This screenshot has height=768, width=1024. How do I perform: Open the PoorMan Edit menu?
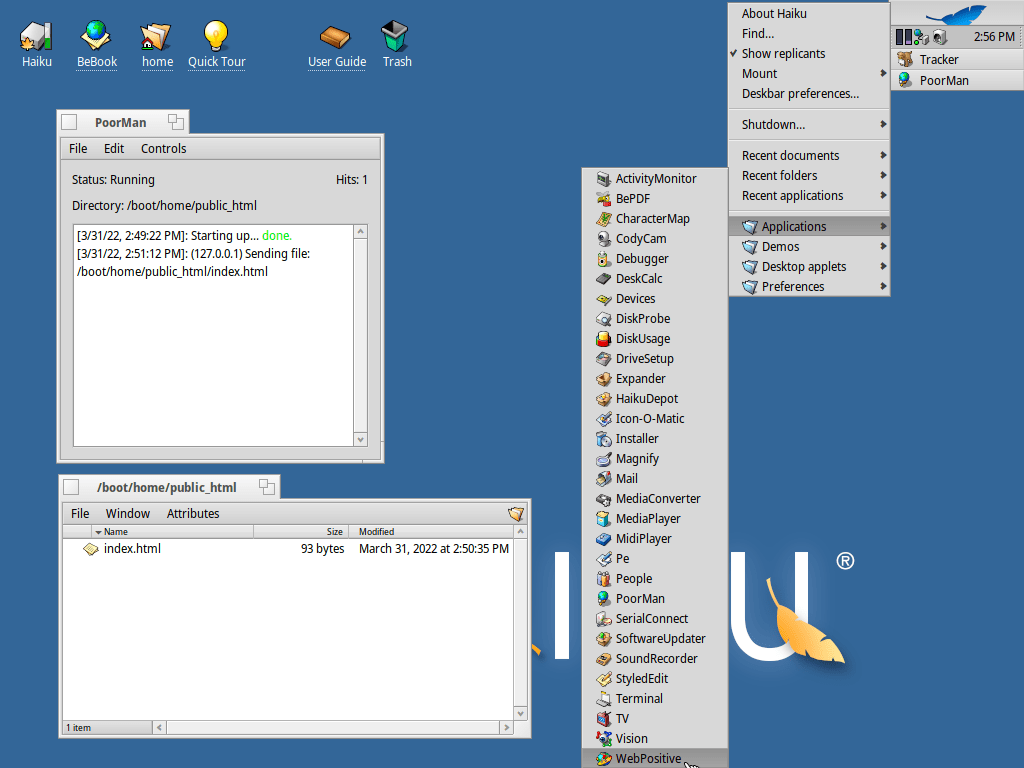[x=114, y=148]
